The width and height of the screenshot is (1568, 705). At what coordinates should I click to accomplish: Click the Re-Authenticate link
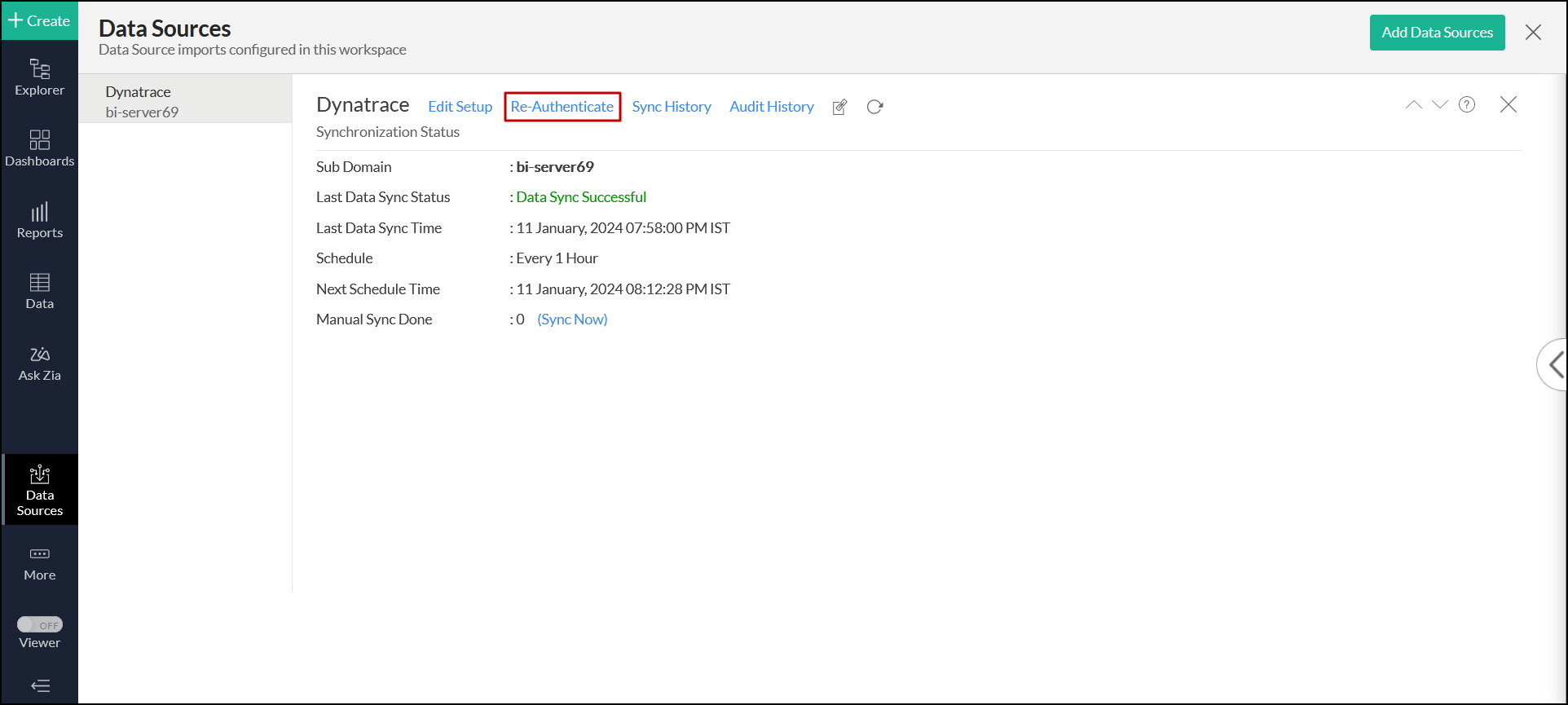(x=562, y=107)
